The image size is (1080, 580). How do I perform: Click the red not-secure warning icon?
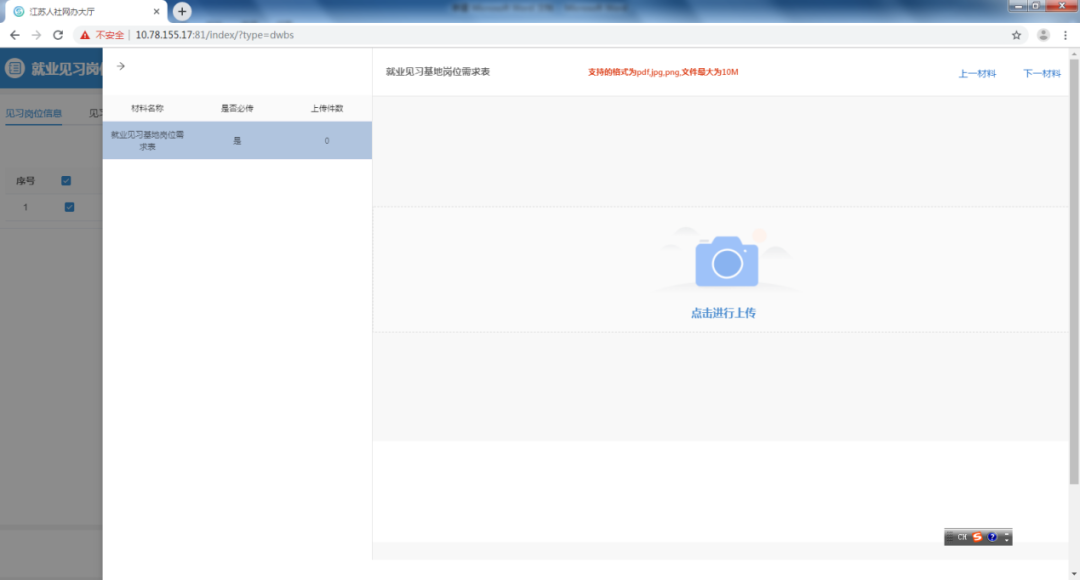tap(85, 35)
